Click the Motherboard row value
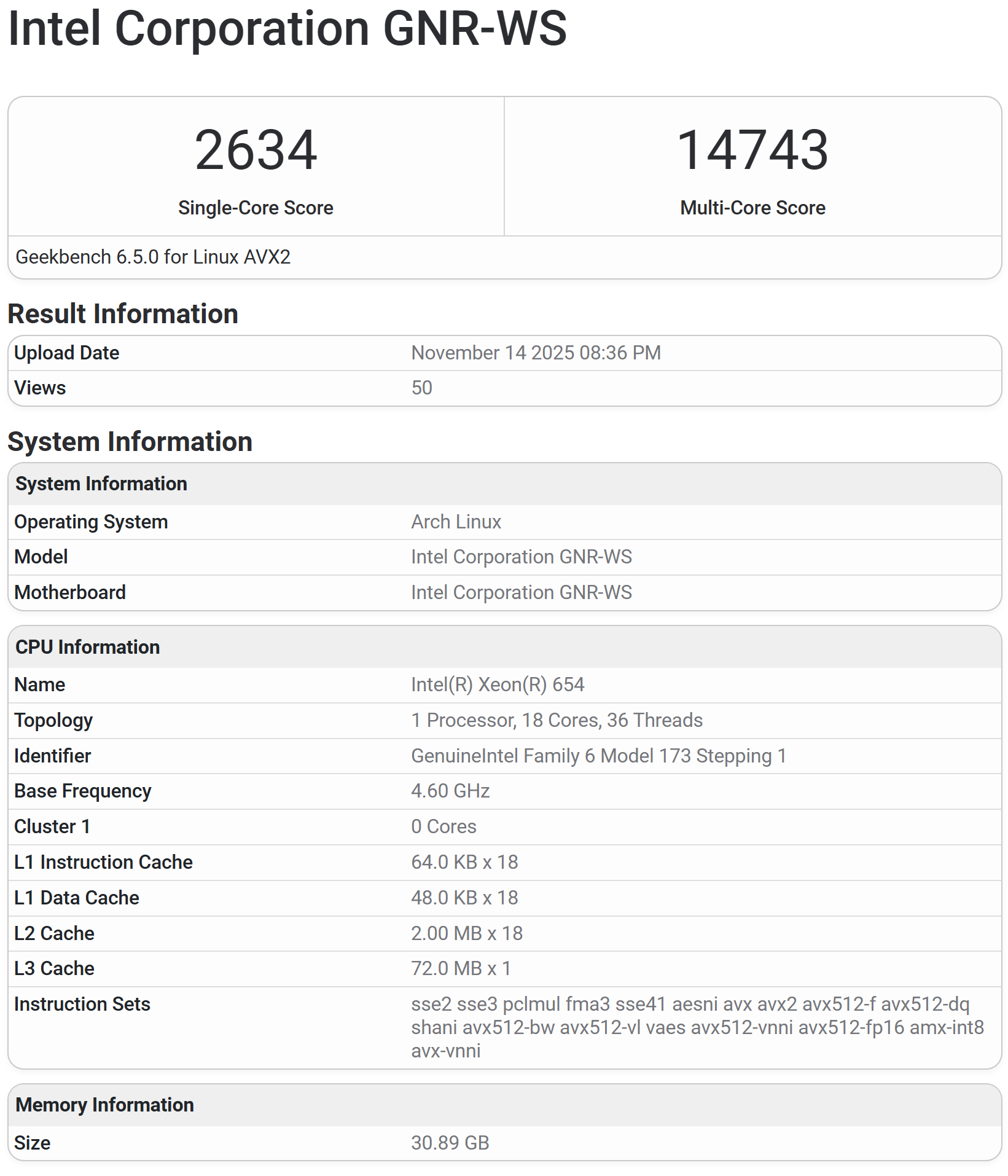Viewport: 1008px width, 1176px height. click(x=521, y=592)
